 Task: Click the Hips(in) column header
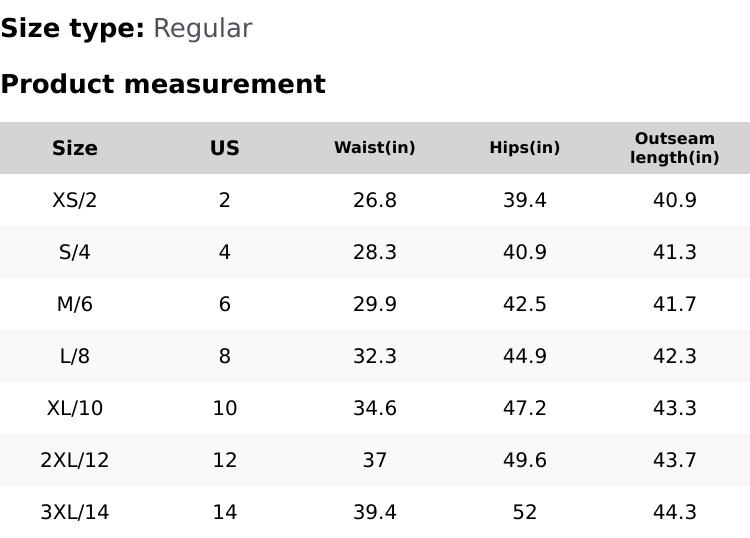[x=525, y=148]
